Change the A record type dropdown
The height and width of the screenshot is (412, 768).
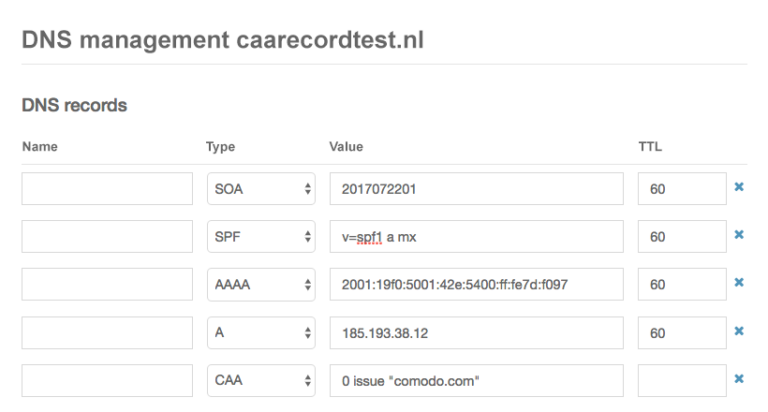pos(262,332)
